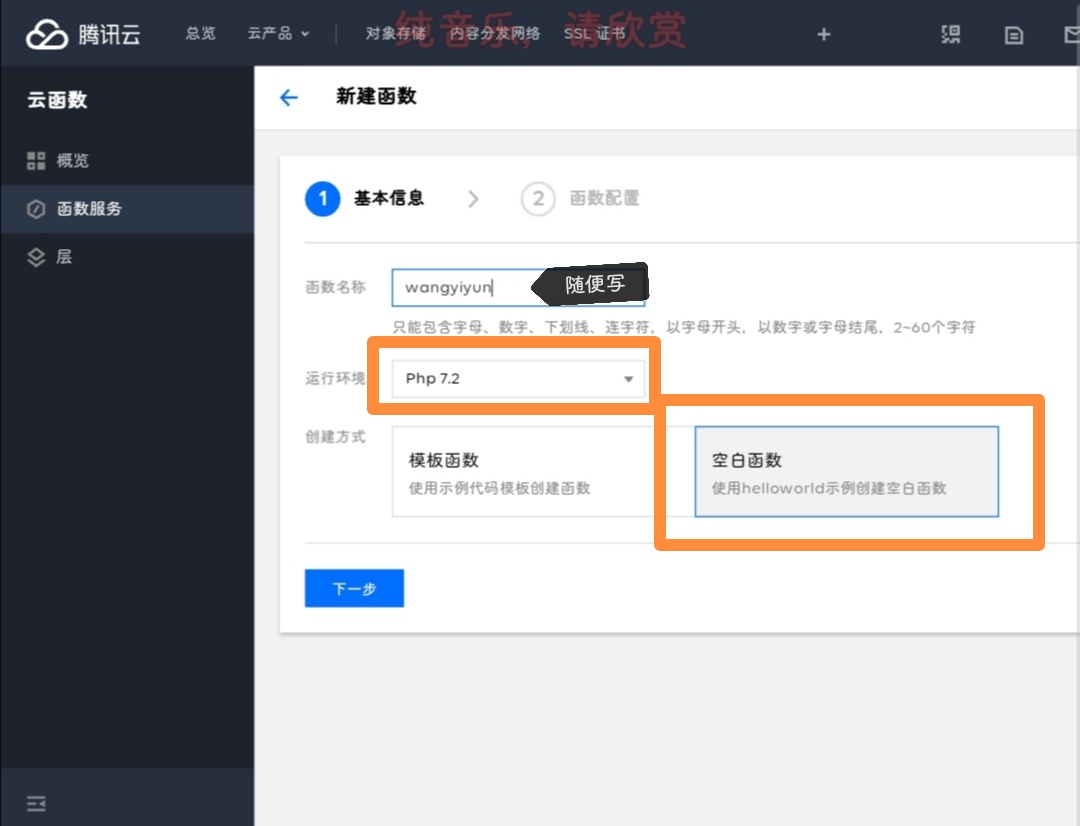Viewport: 1080px width, 826px height.
Task: Open the 总览 overview menu item
Action: (200, 33)
